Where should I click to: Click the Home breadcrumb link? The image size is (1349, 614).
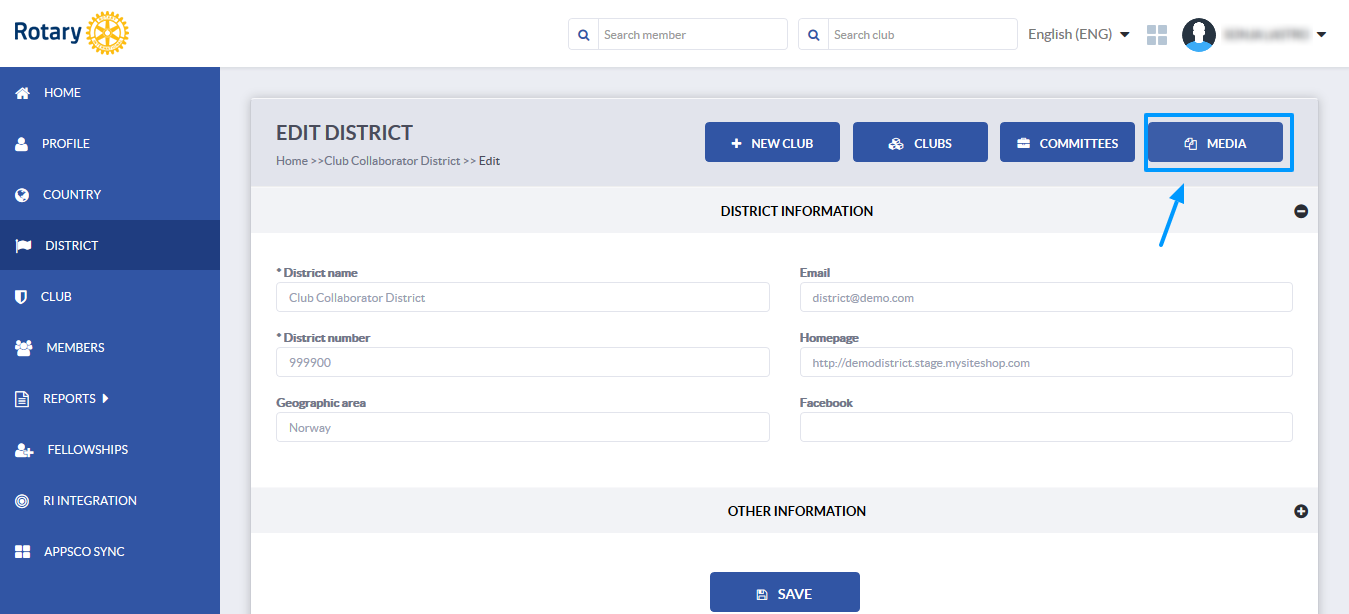coord(292,161)
